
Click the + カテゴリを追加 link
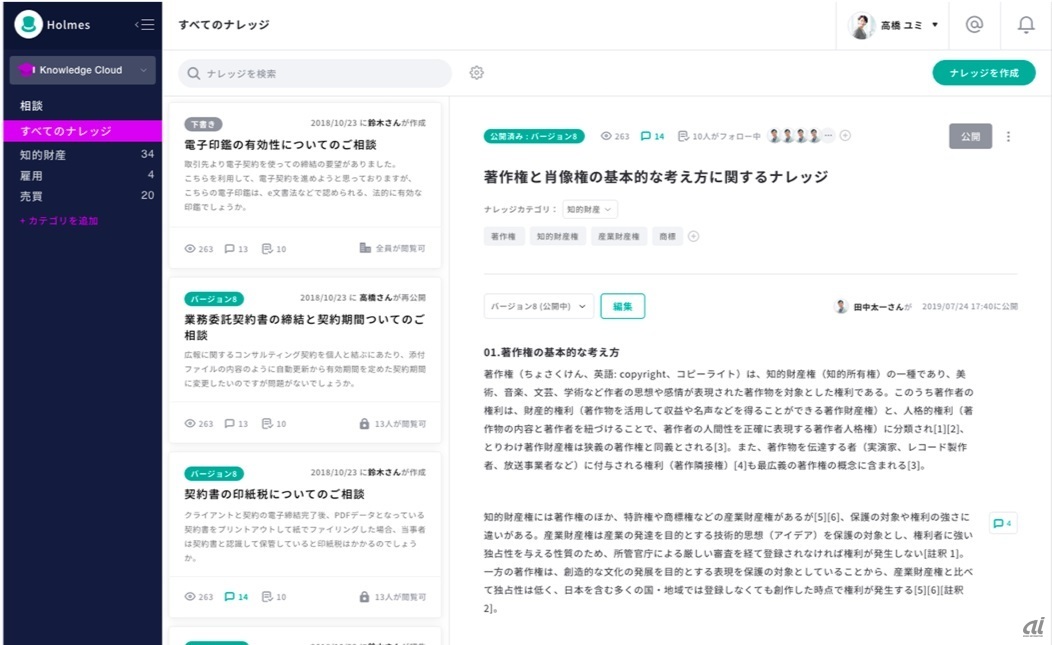point(59,220)
